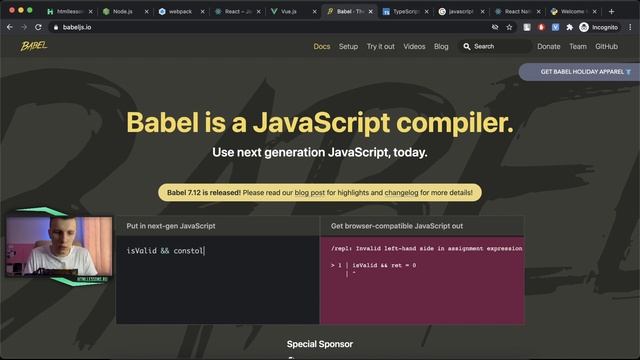Screen dimensions: 640x360
Task: Bookmark page with the star icon
Action: click(509, 27)
